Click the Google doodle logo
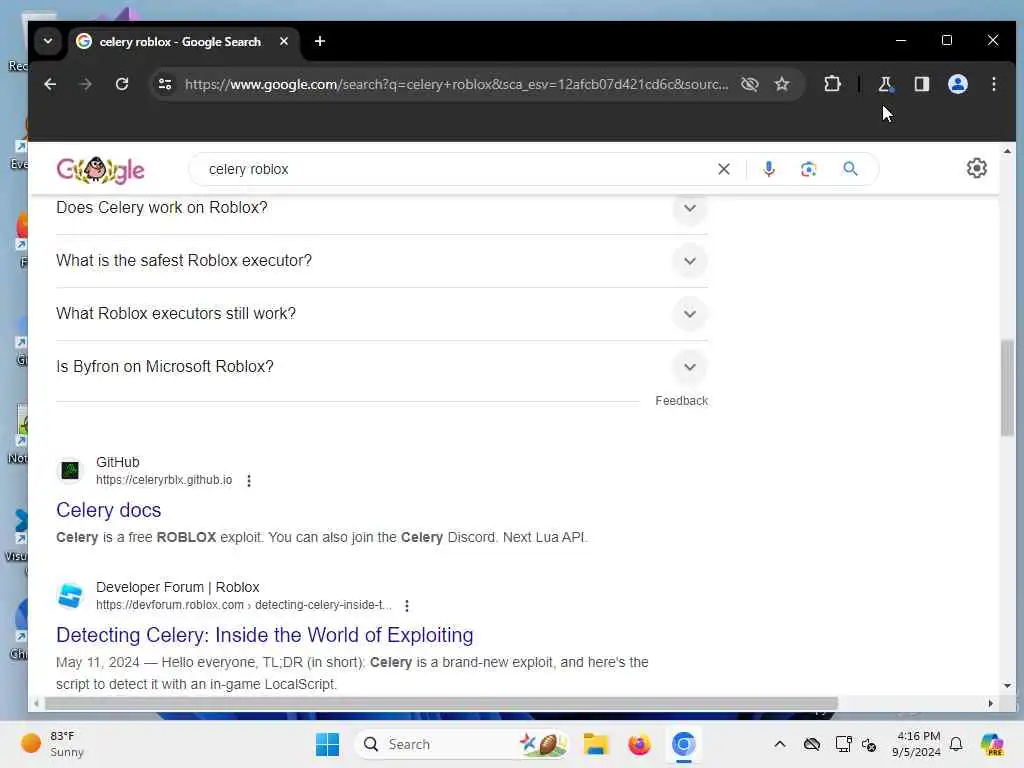 pos(101,170)
